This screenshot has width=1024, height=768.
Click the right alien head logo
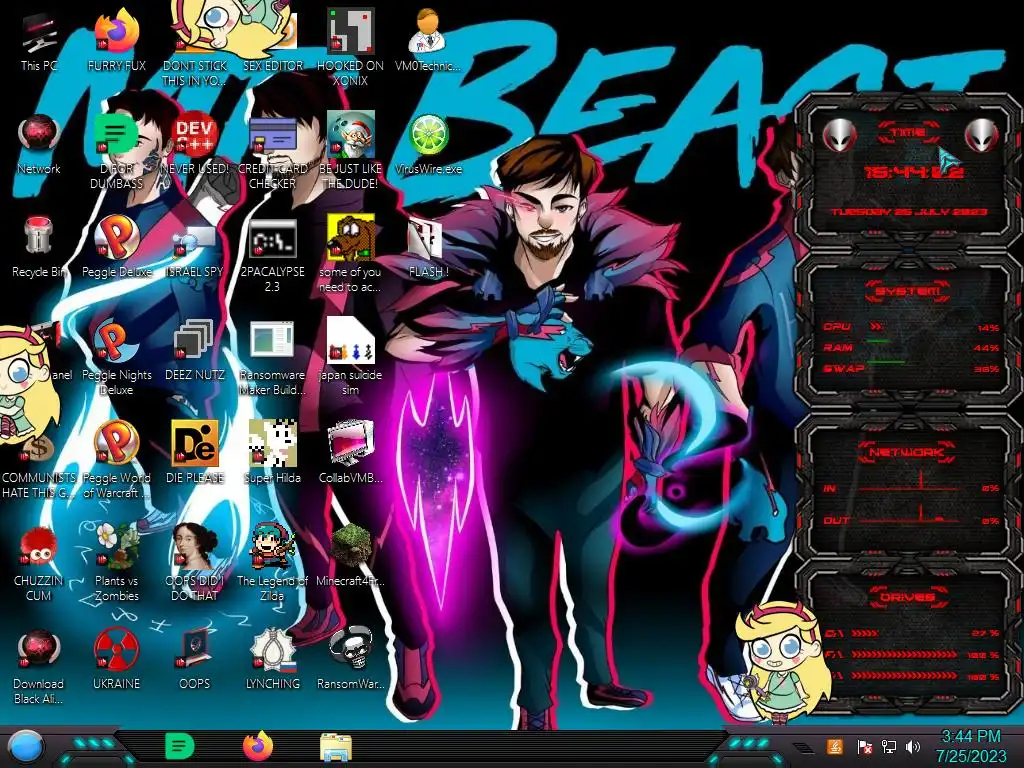point(982,136)
